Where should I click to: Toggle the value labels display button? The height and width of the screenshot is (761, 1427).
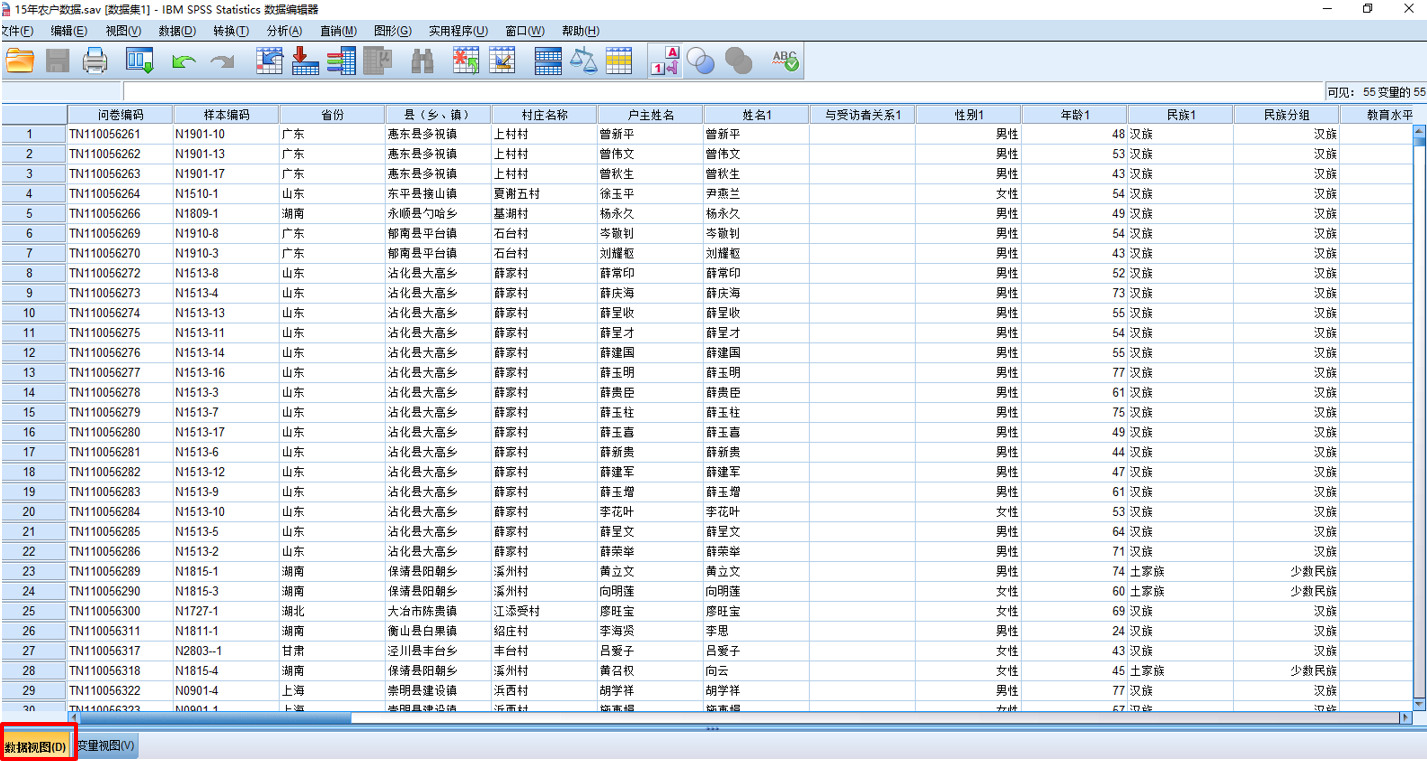point(665,61)
